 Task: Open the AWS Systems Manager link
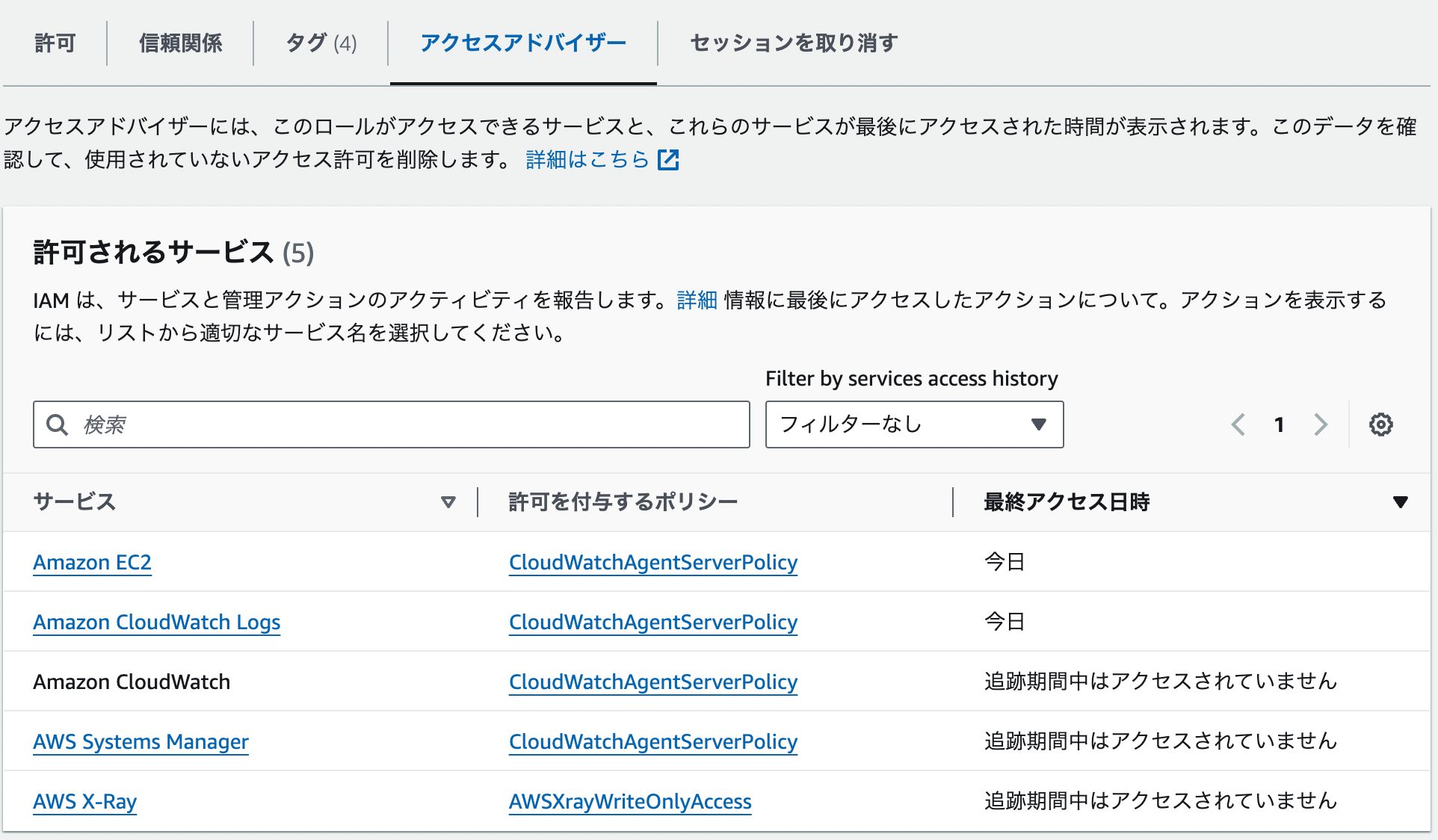point(141,742)
